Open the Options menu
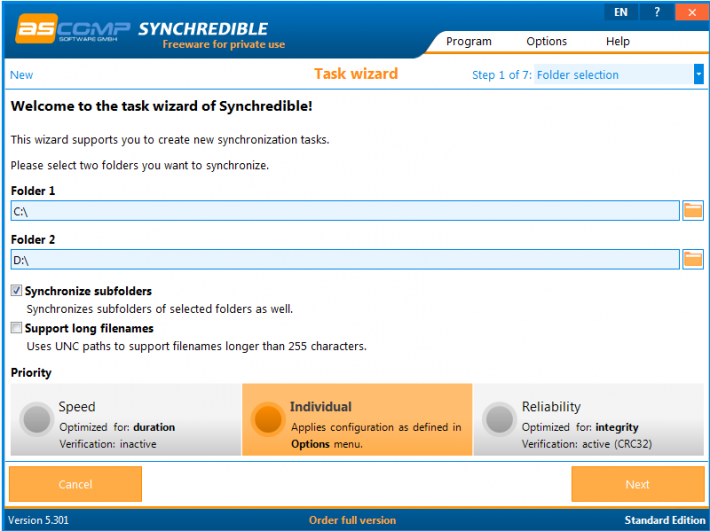The width and height of the screenshot is (710, 531). pos(546,41)
